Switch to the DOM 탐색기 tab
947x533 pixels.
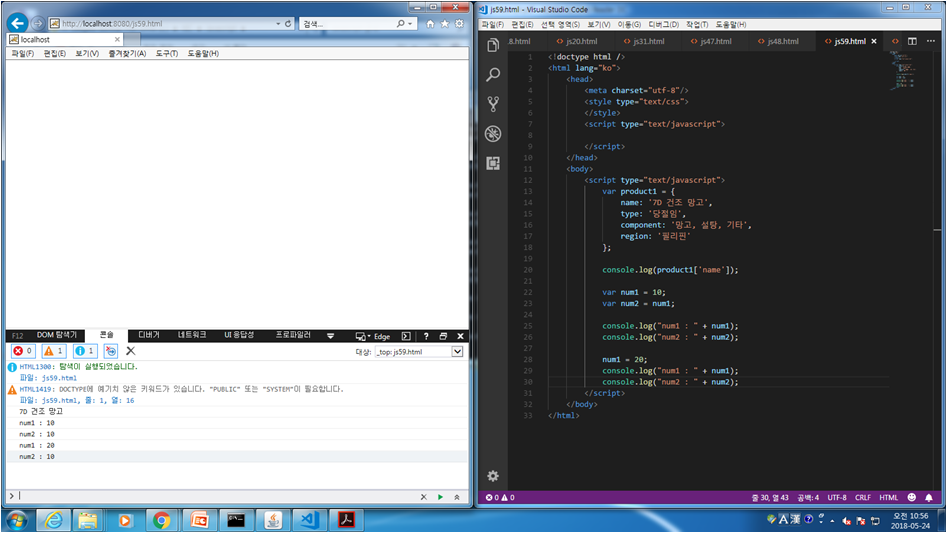(57, 335)
